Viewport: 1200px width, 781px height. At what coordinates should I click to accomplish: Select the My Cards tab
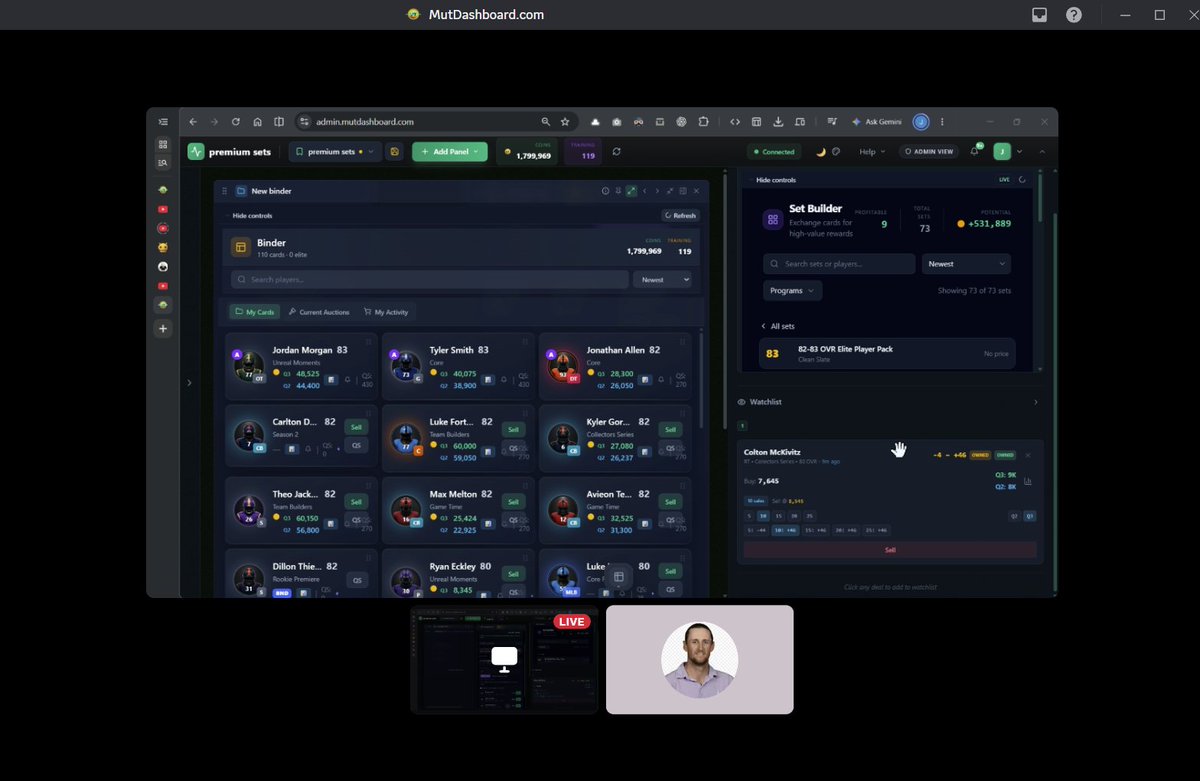click(254, 312)
